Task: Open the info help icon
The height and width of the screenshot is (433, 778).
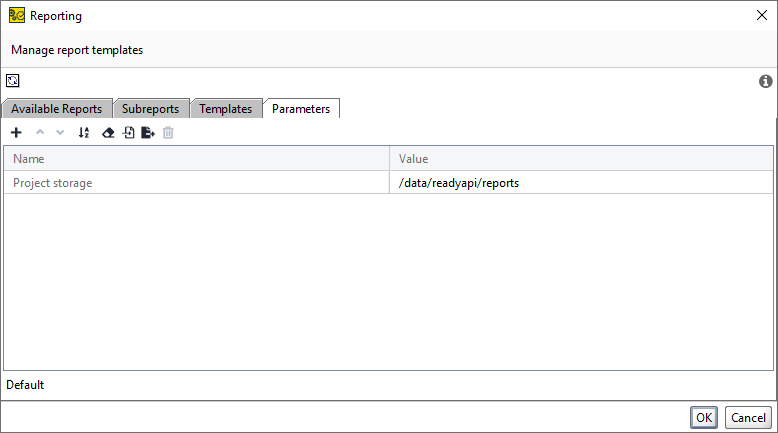Action: (765, 81)
